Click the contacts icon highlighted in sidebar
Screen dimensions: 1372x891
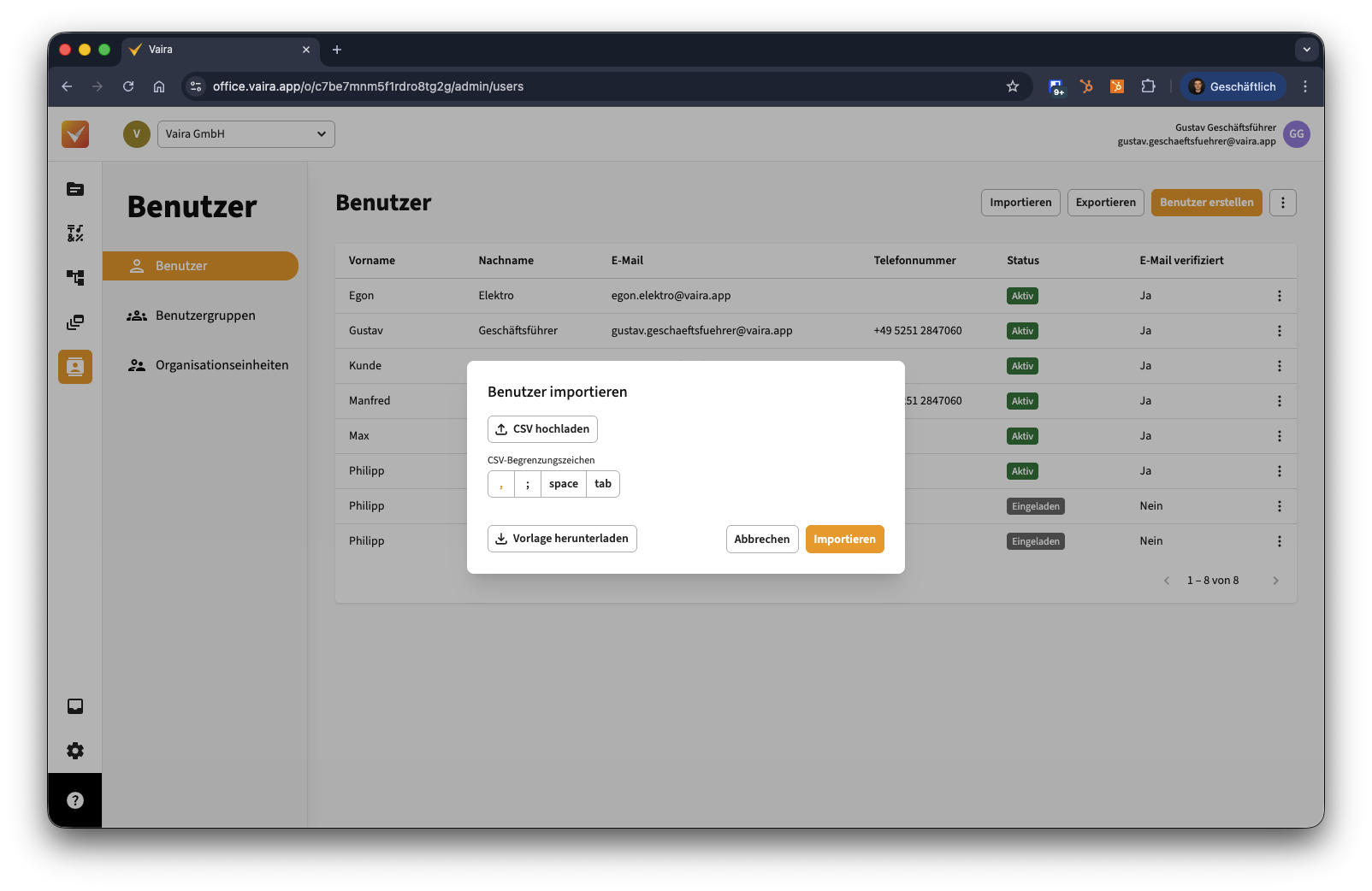75,367
